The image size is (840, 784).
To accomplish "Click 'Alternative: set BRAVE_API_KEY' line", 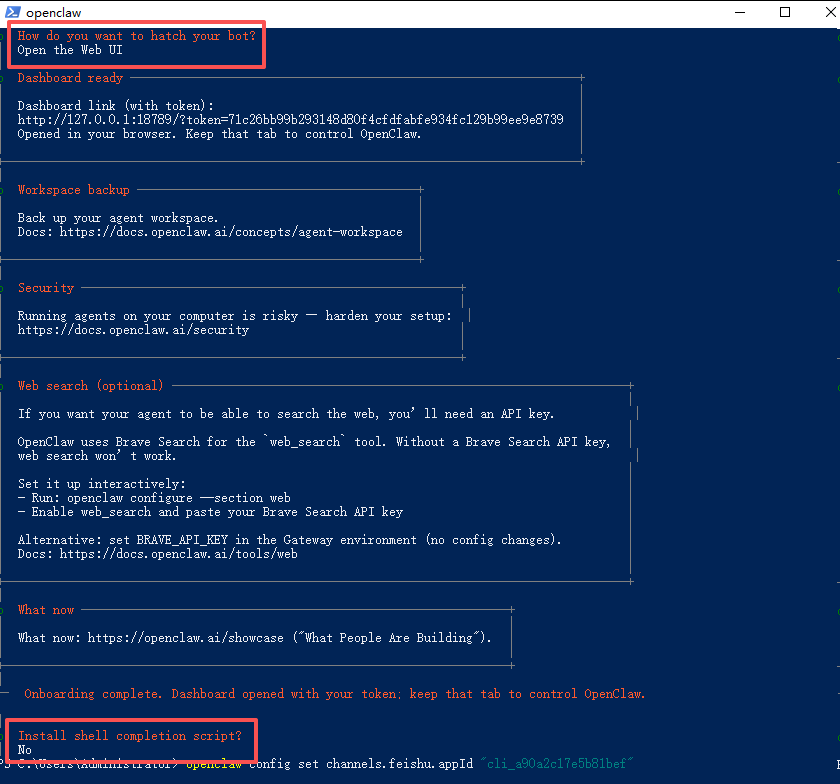I will [289, 540].
